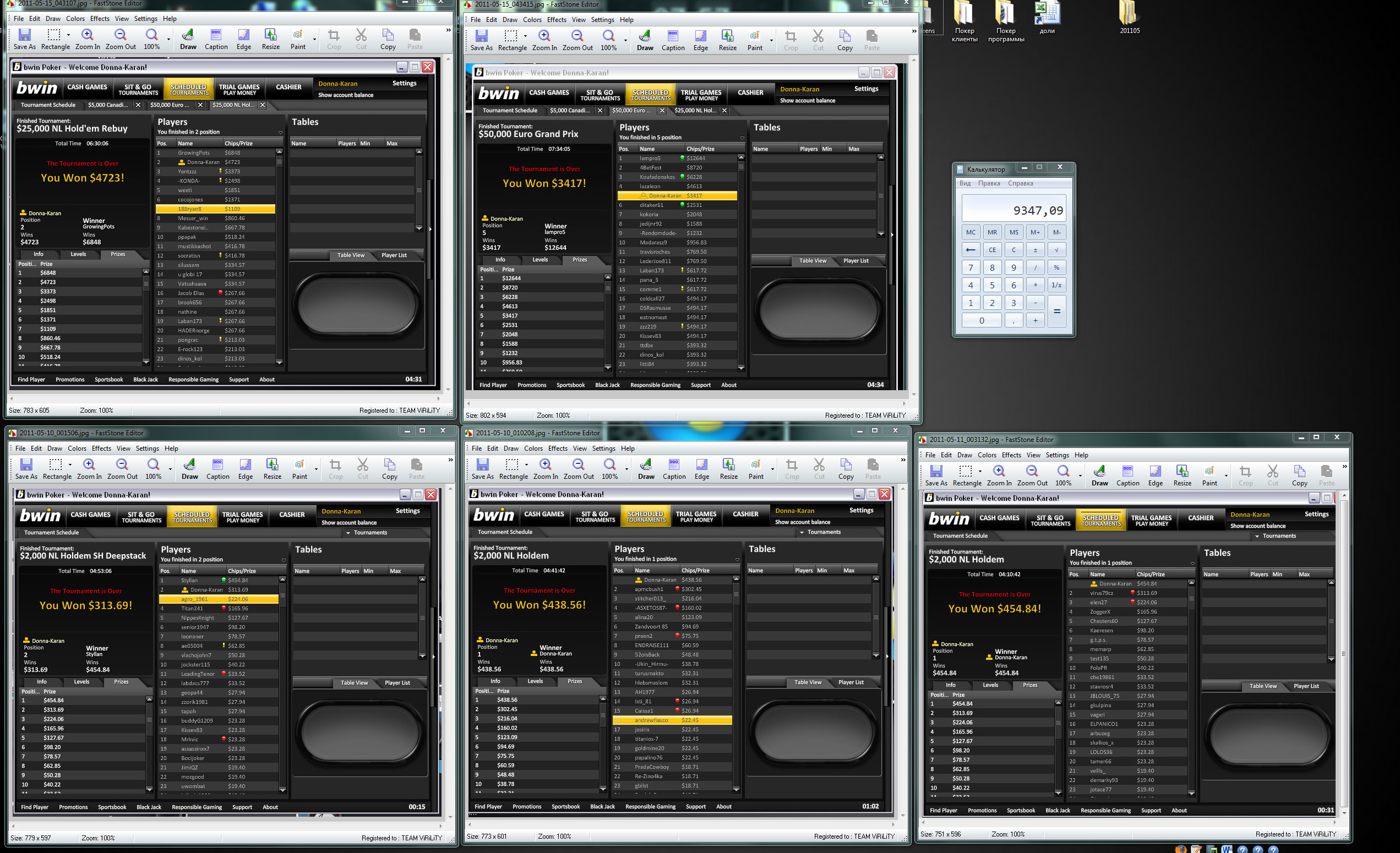
Task: Click Draw icon in 2011-05-10_001506.jpg window
Action: pyautogui.click(x=190, y=469)
